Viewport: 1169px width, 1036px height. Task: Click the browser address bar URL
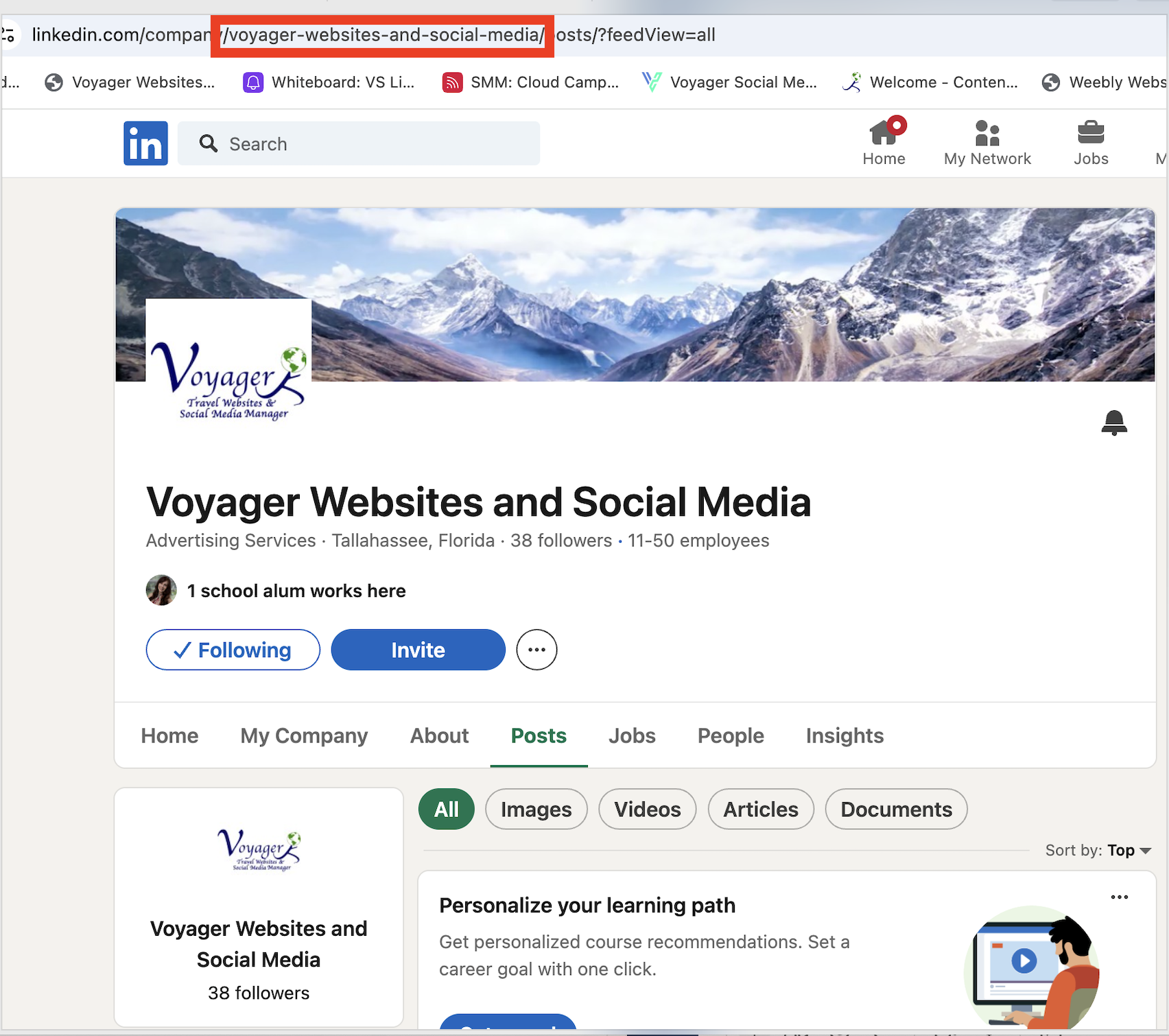pos(374,34)
